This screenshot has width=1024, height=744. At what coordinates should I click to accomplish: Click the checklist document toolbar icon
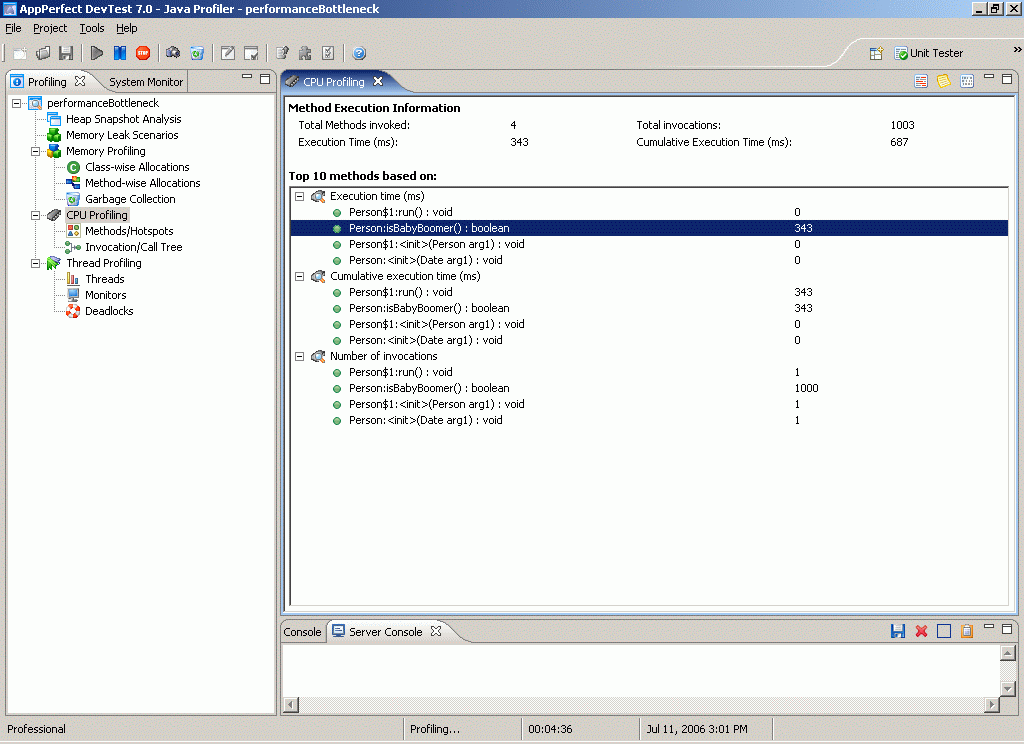click(328, 54)
